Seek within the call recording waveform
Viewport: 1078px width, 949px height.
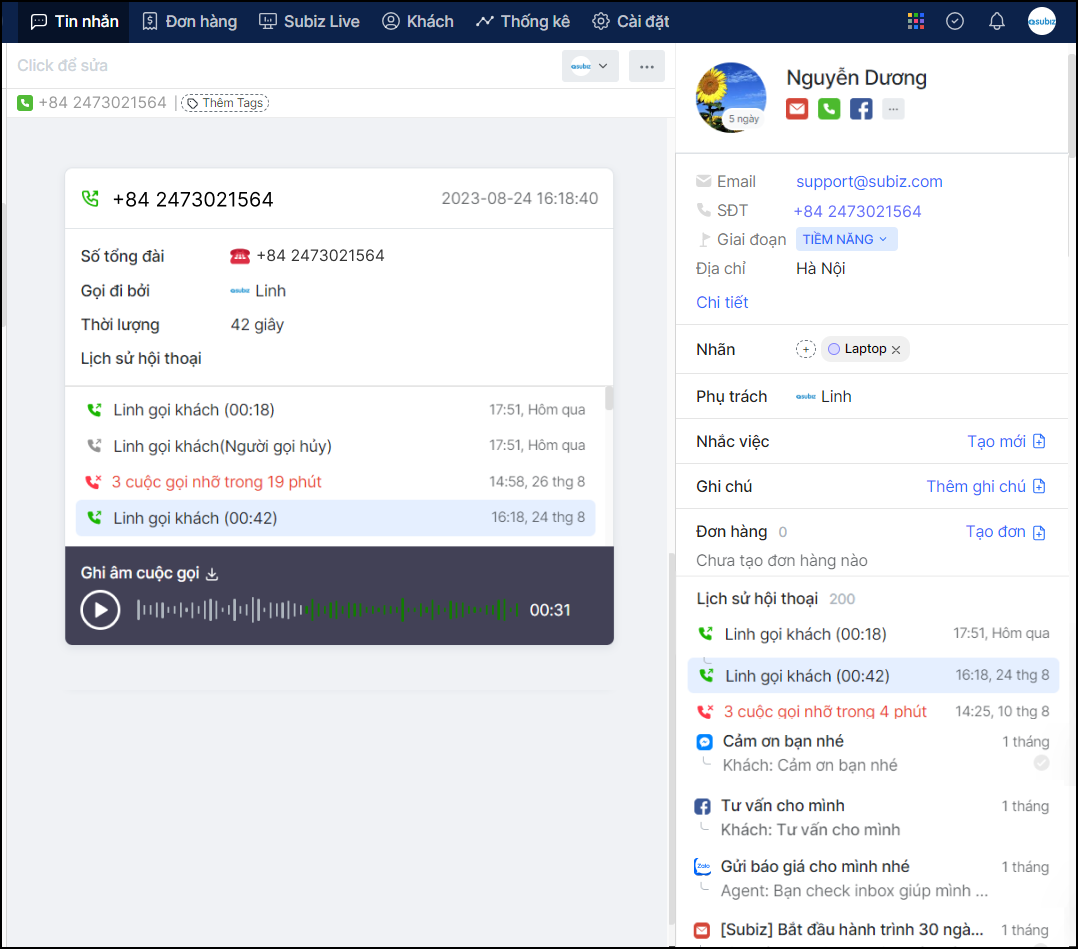(328, 609)
